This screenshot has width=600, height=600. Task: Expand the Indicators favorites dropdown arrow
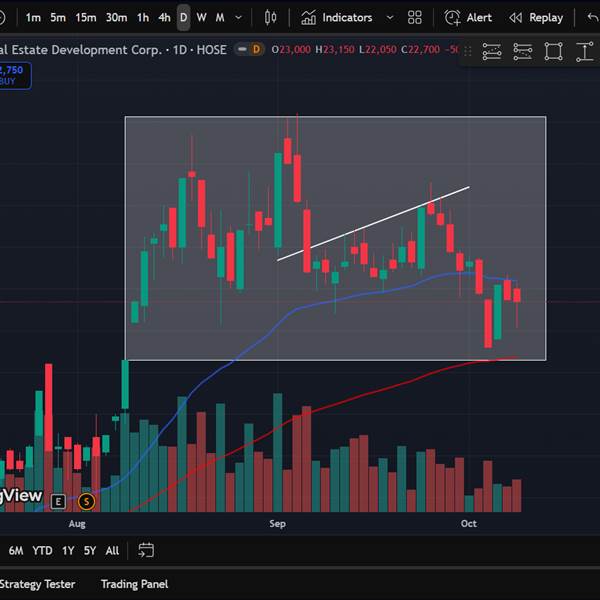click(x=390, y=18)
